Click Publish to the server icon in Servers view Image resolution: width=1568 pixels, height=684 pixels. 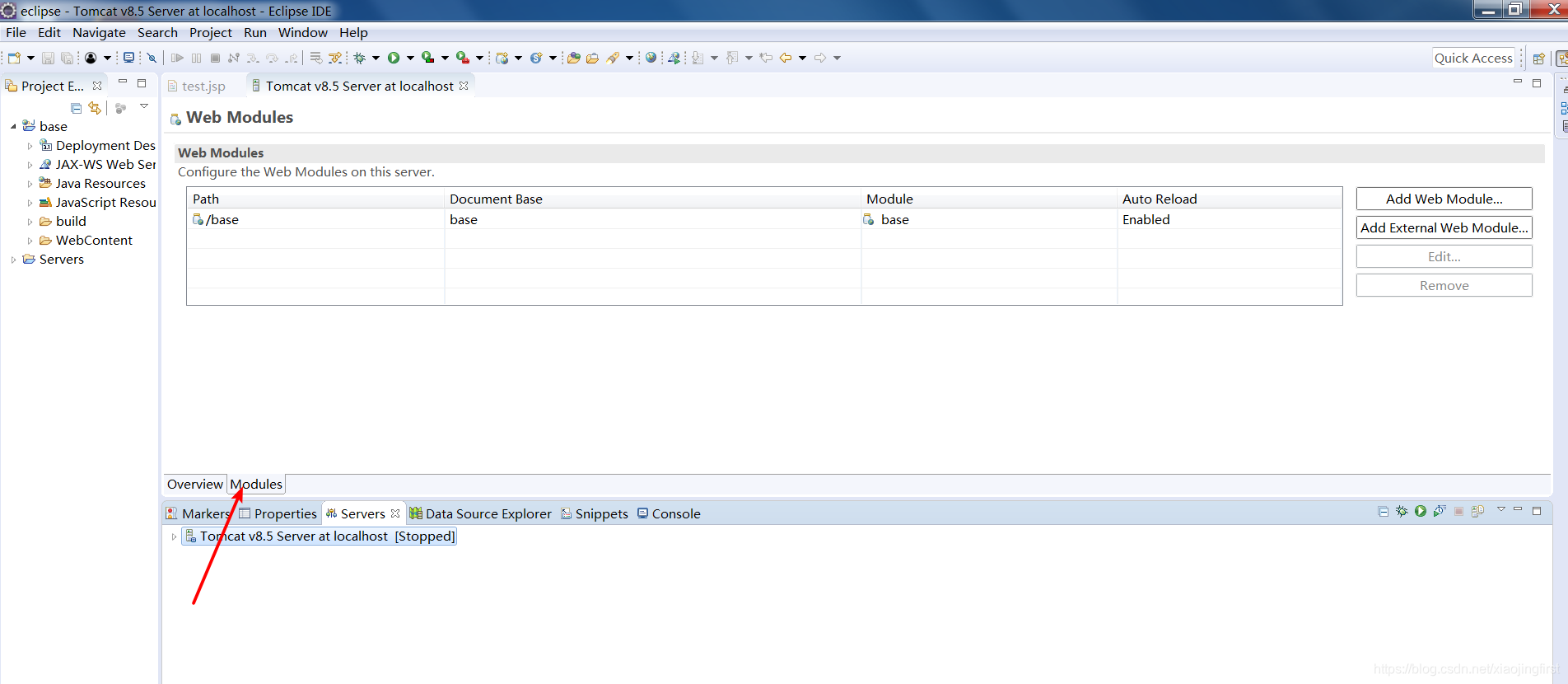pyautogui.click(x=1477, y=511)
